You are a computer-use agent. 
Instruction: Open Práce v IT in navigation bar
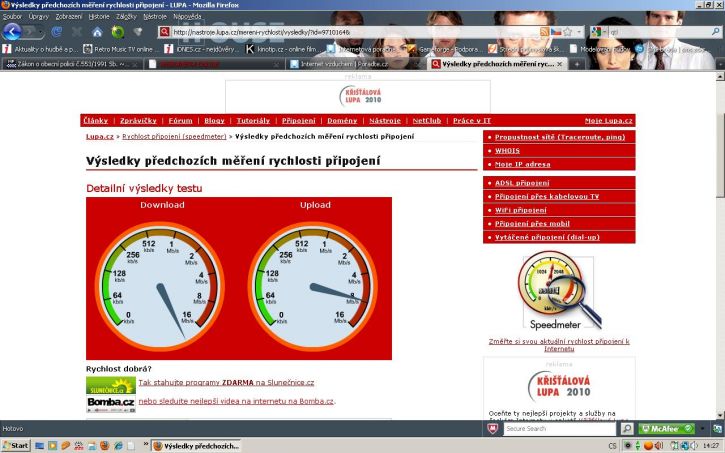472,121
